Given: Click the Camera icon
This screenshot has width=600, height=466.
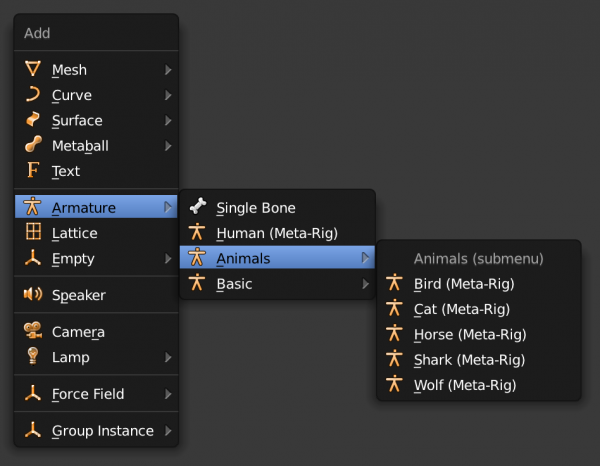Looking at the screenshot, I should point(33,331).
